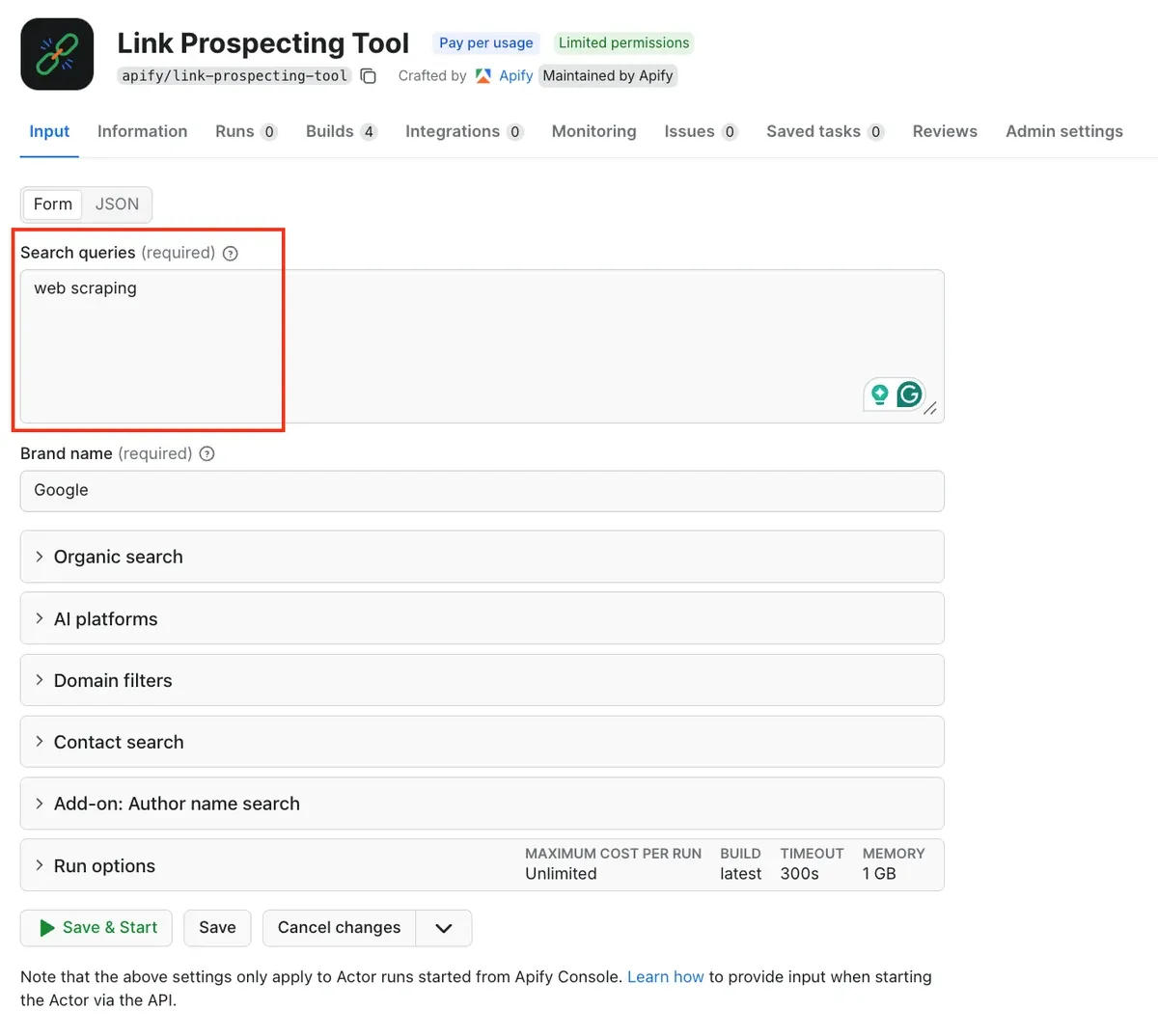The width and height of the screenshot is (1158, 1036).
Task: Open the Admin settings tab
Action: (x=1064, y=132)
